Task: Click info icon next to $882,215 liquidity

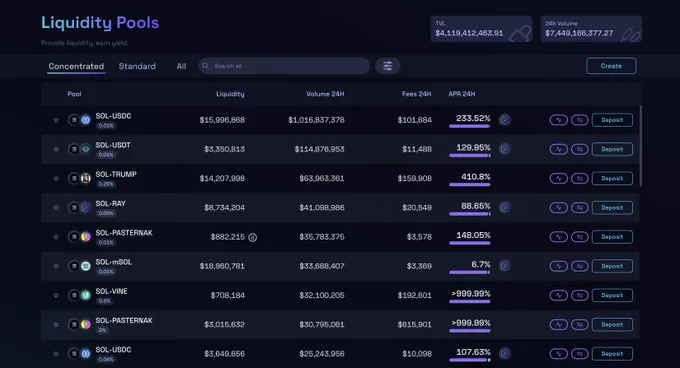Action: click(252, 238)
